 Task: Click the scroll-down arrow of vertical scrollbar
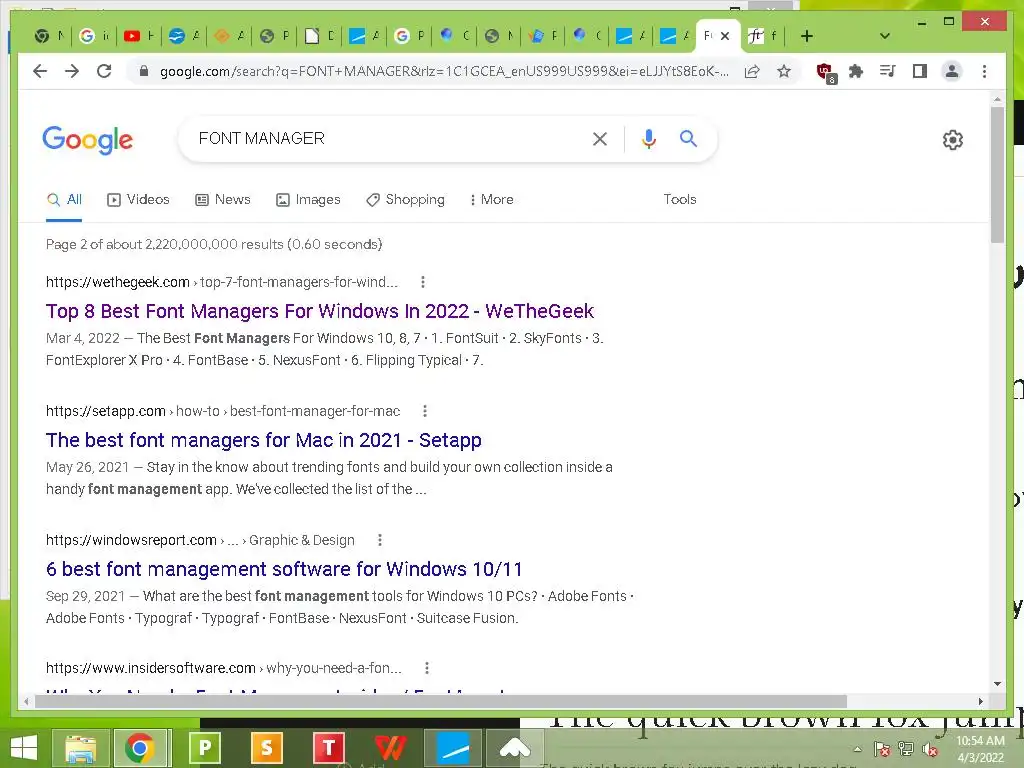tap(997, 684)
